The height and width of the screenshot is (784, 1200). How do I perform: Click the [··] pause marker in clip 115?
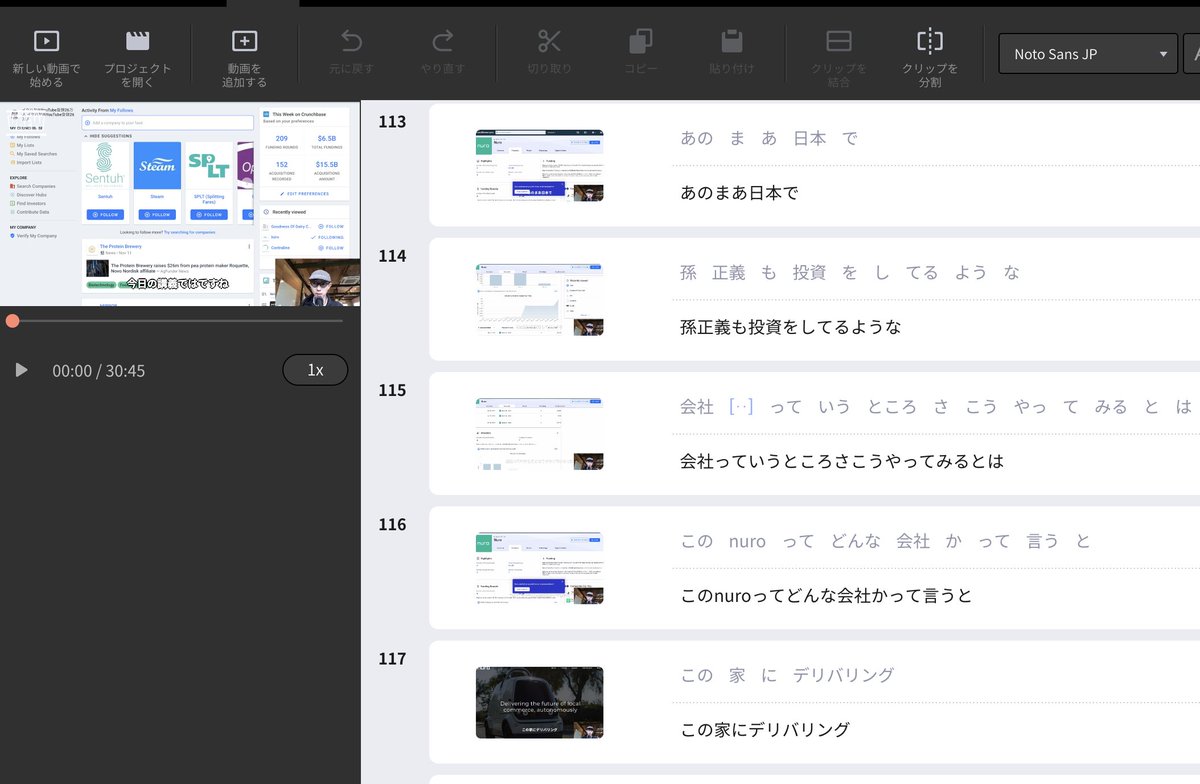pos(741,406)
